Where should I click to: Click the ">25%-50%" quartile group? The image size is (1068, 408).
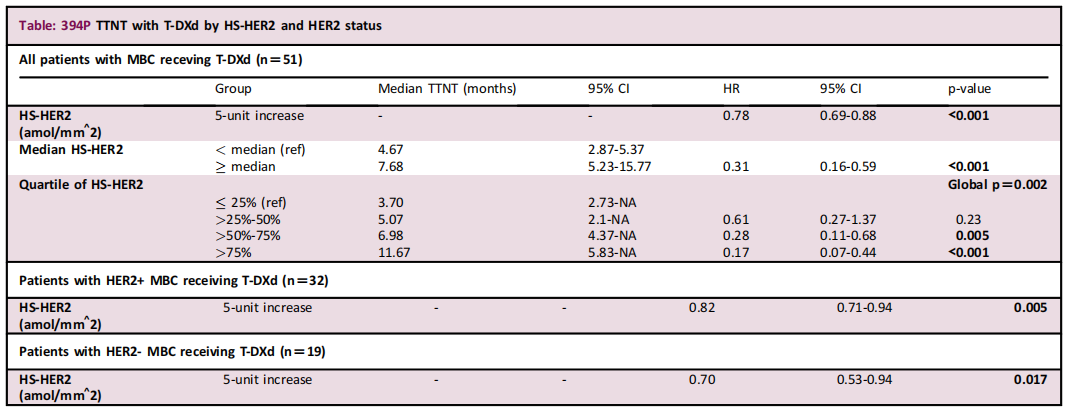[x=248, y=219]
